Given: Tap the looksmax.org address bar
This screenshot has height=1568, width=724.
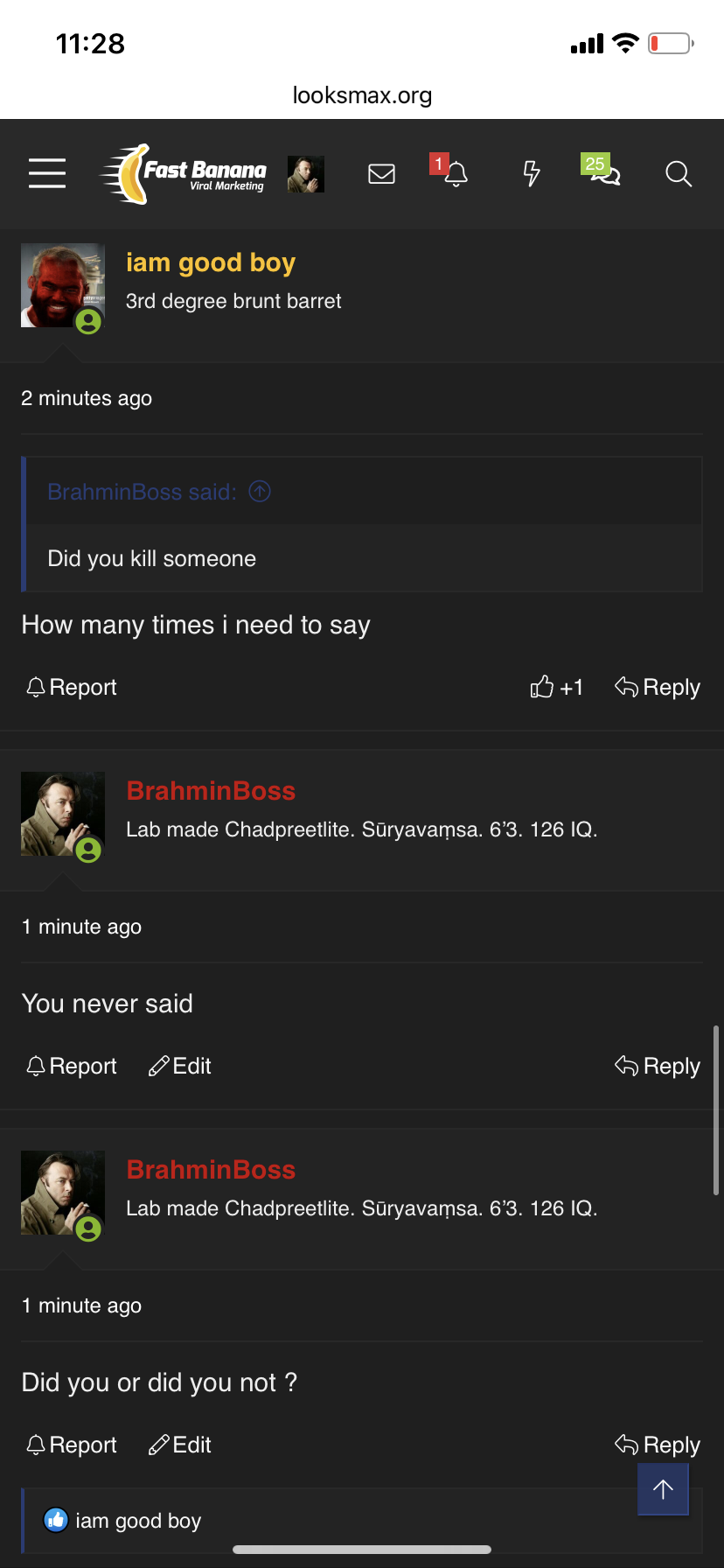Looking at the screenshot, I should click(362, 95).
